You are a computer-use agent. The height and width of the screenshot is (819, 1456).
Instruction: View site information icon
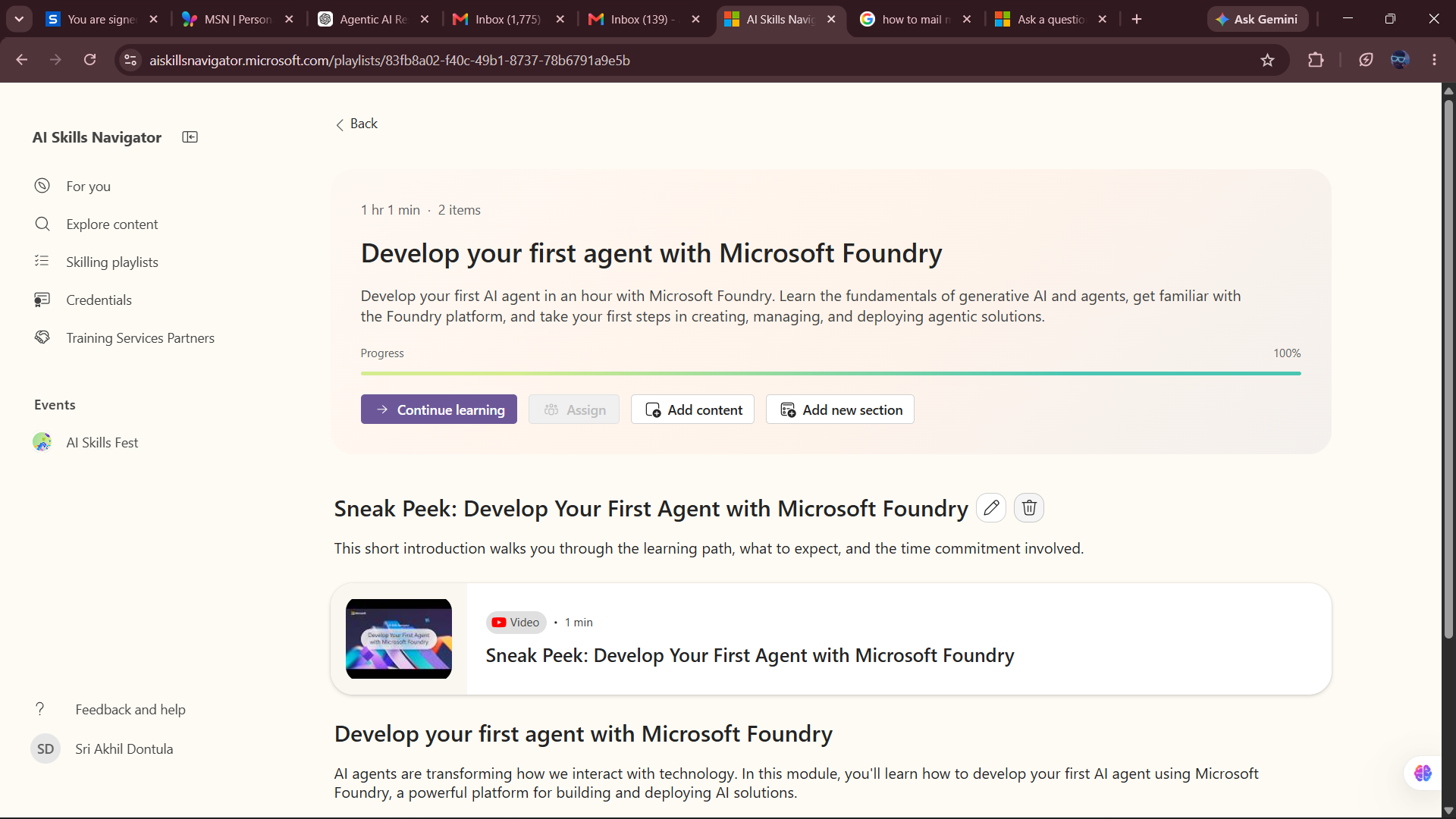(x=130, y=60)
